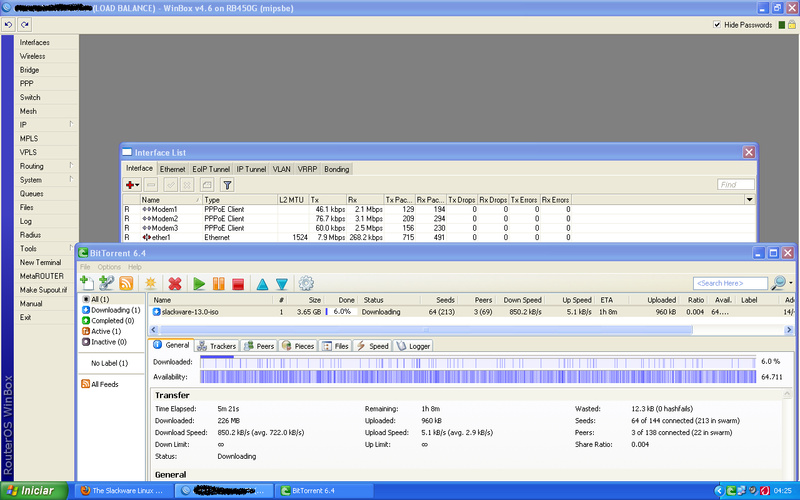The height and width of the screenshot is (500, 800).
Task: Open New Terminal in WinBox
Action: click(x=40, y=262)
